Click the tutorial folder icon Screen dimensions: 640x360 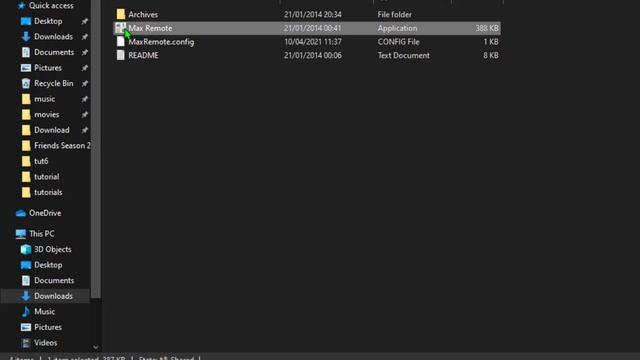coord(26,177)
